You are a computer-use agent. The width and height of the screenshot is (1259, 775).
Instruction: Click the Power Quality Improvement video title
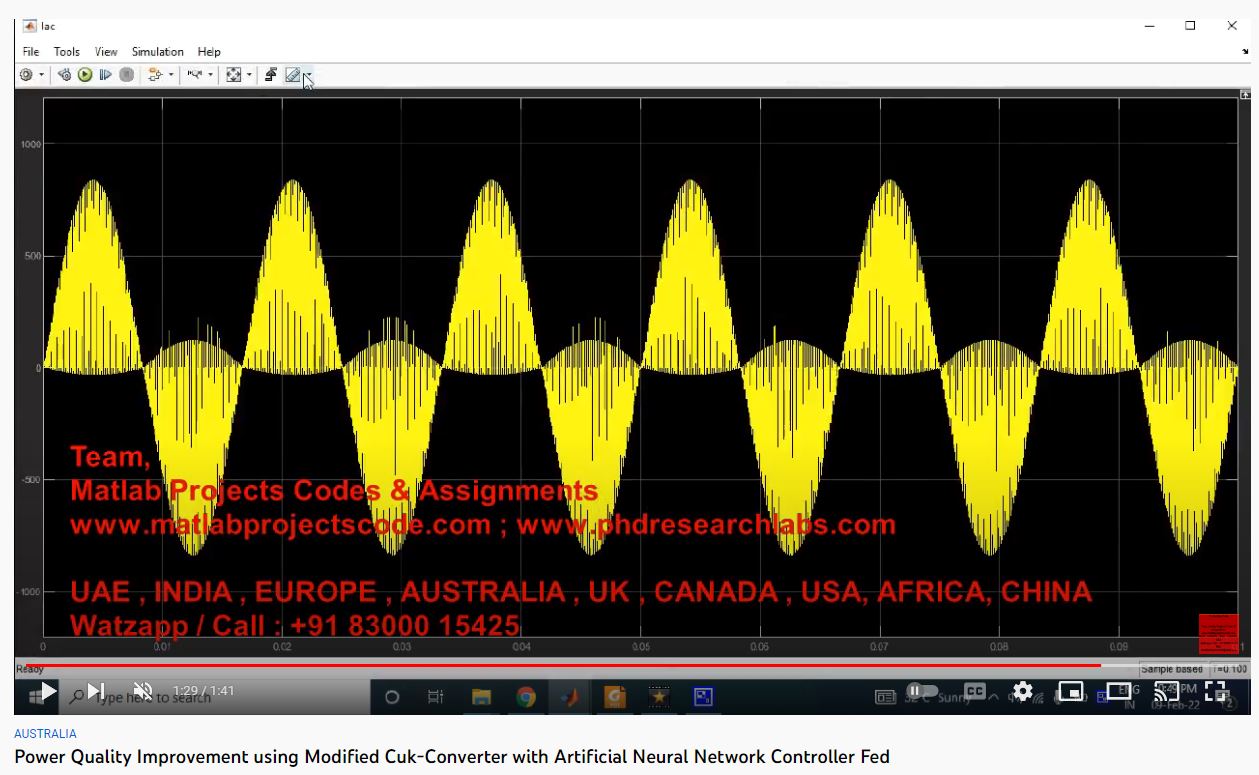tap(452, 757)
